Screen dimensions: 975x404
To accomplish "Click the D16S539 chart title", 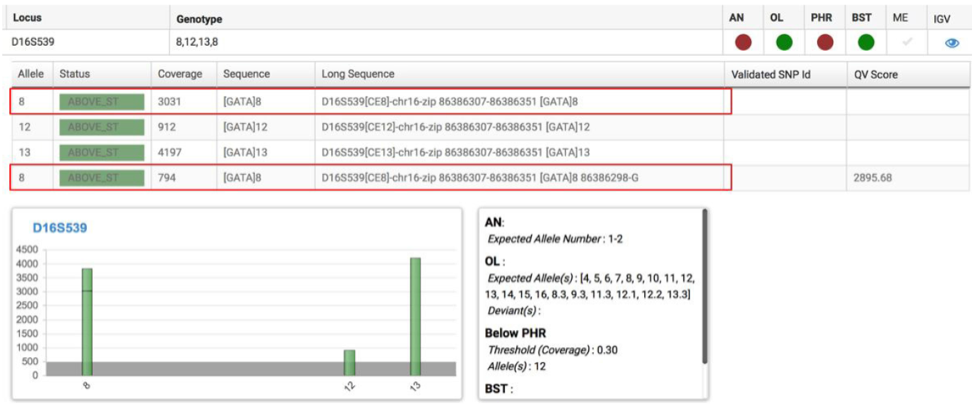I will point(60,228).
